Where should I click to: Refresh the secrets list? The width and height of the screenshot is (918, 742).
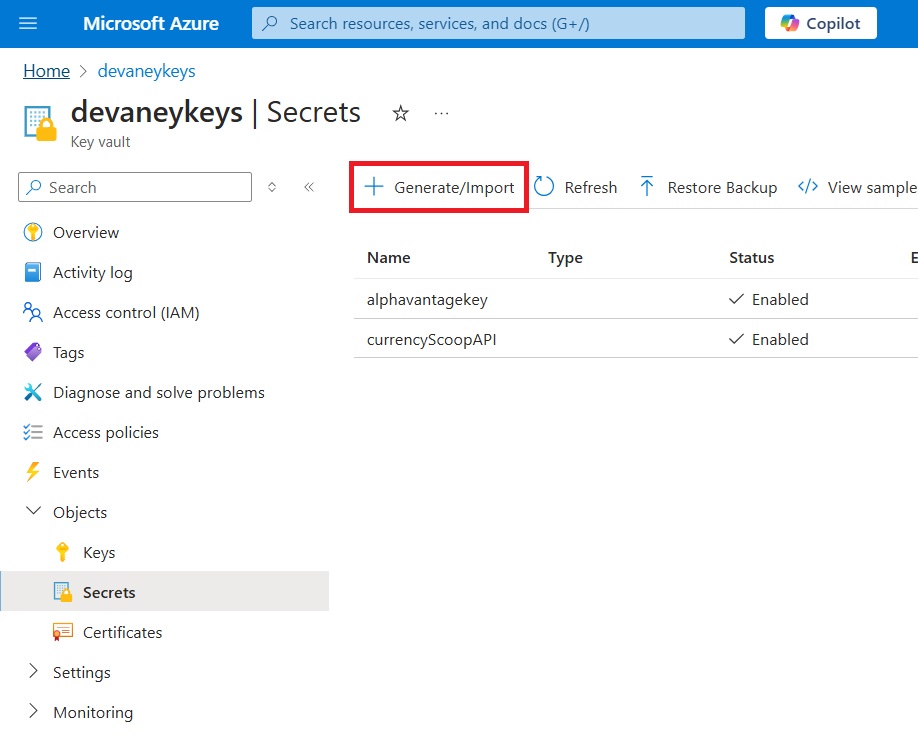point(576,187)
